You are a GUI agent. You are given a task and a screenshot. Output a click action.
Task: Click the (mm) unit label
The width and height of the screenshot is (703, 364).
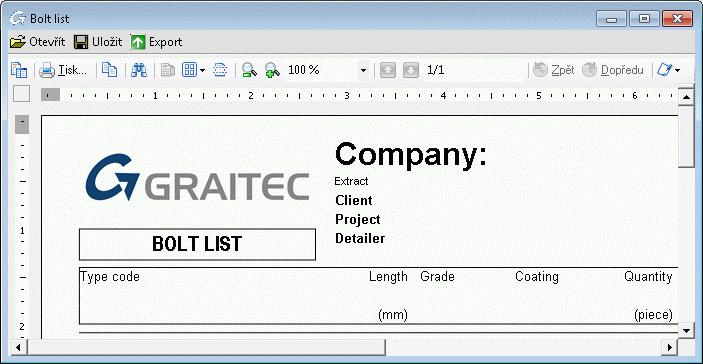tap(393, 315)
